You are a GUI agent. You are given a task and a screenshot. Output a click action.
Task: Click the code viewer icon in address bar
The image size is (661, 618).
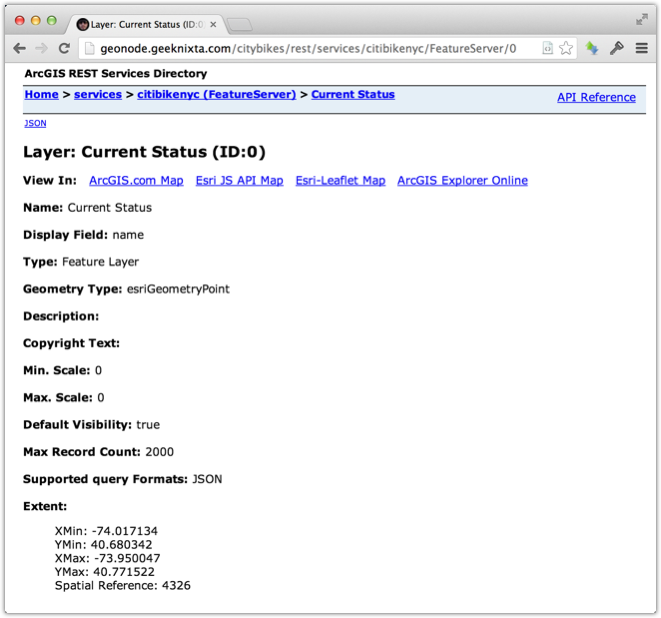(x=548, y=48)
